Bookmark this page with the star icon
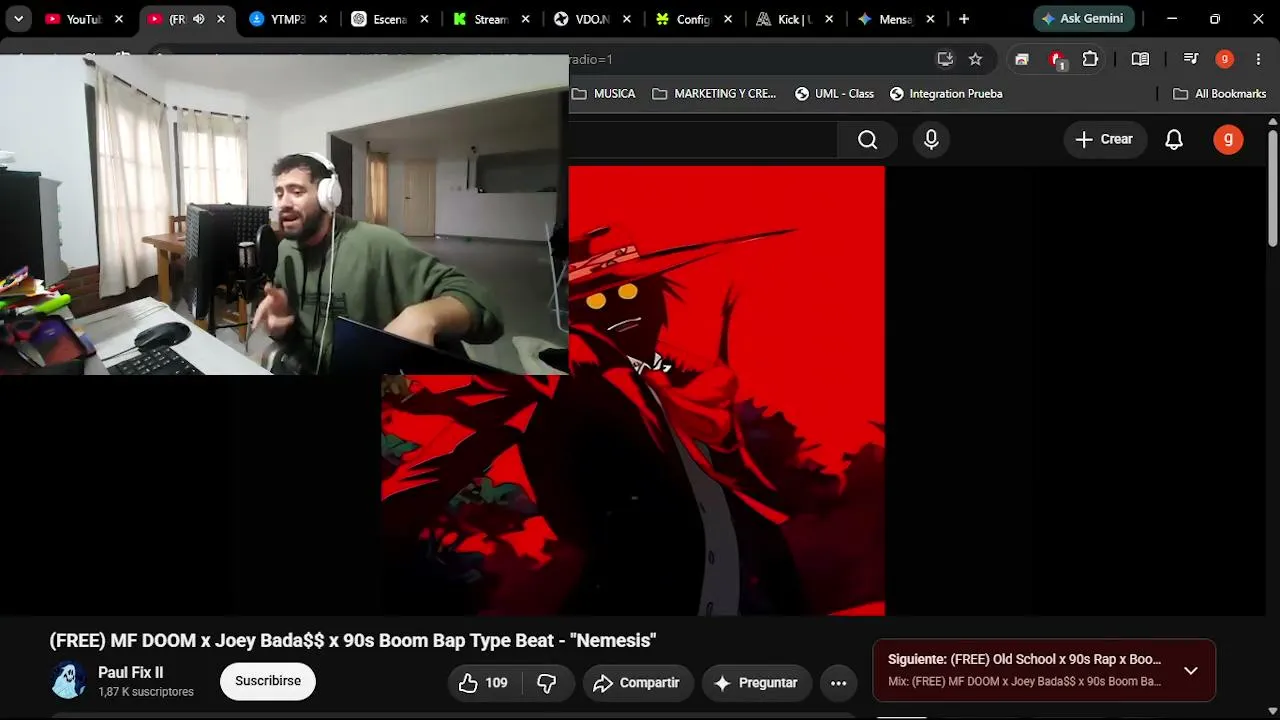Image resolution: width=1280 pixels, height=720 pixels. click(975, 59)
